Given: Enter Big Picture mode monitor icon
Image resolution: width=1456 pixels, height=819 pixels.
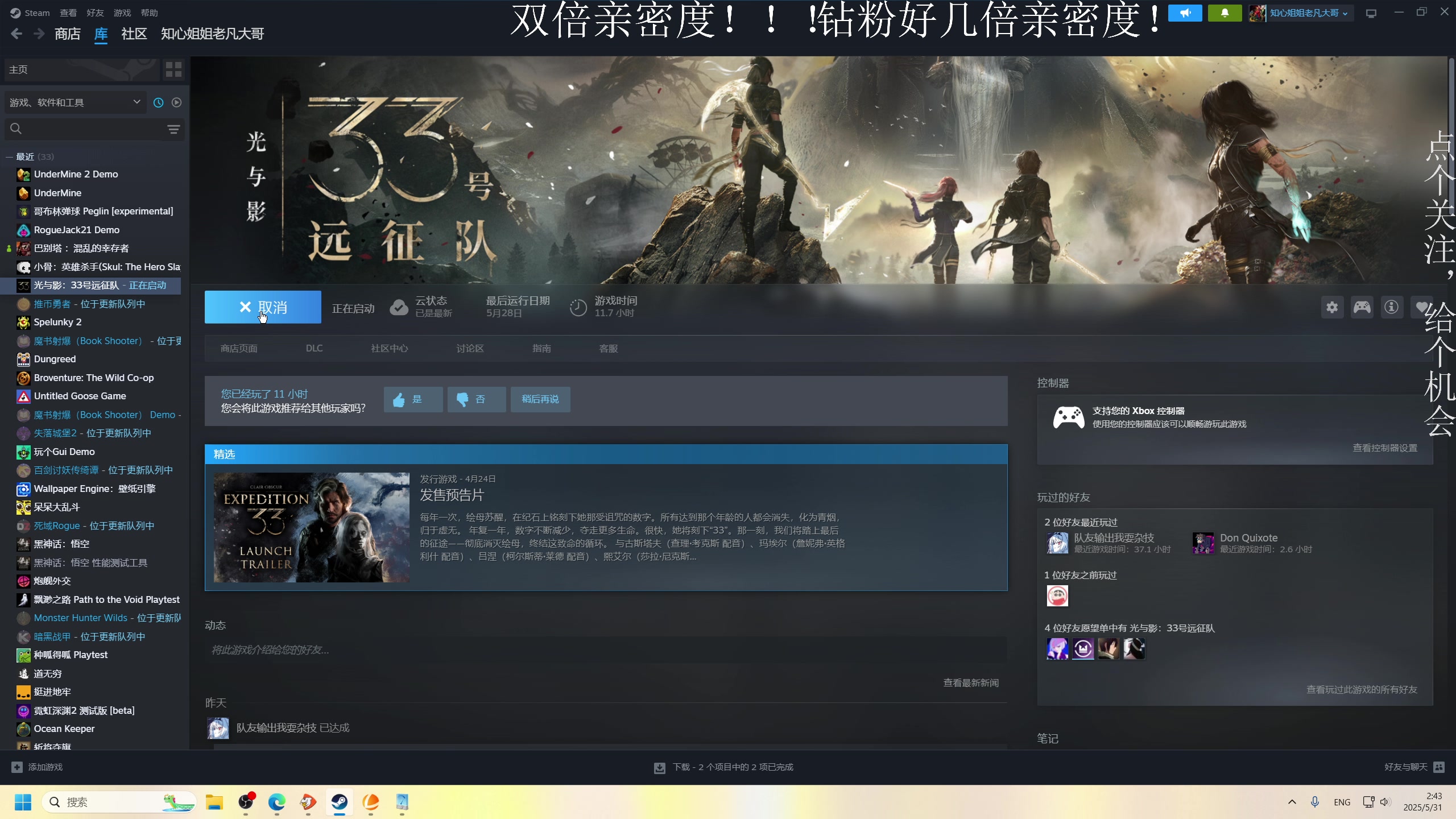Looking at the screenshot, I should tap(1371, 13).
